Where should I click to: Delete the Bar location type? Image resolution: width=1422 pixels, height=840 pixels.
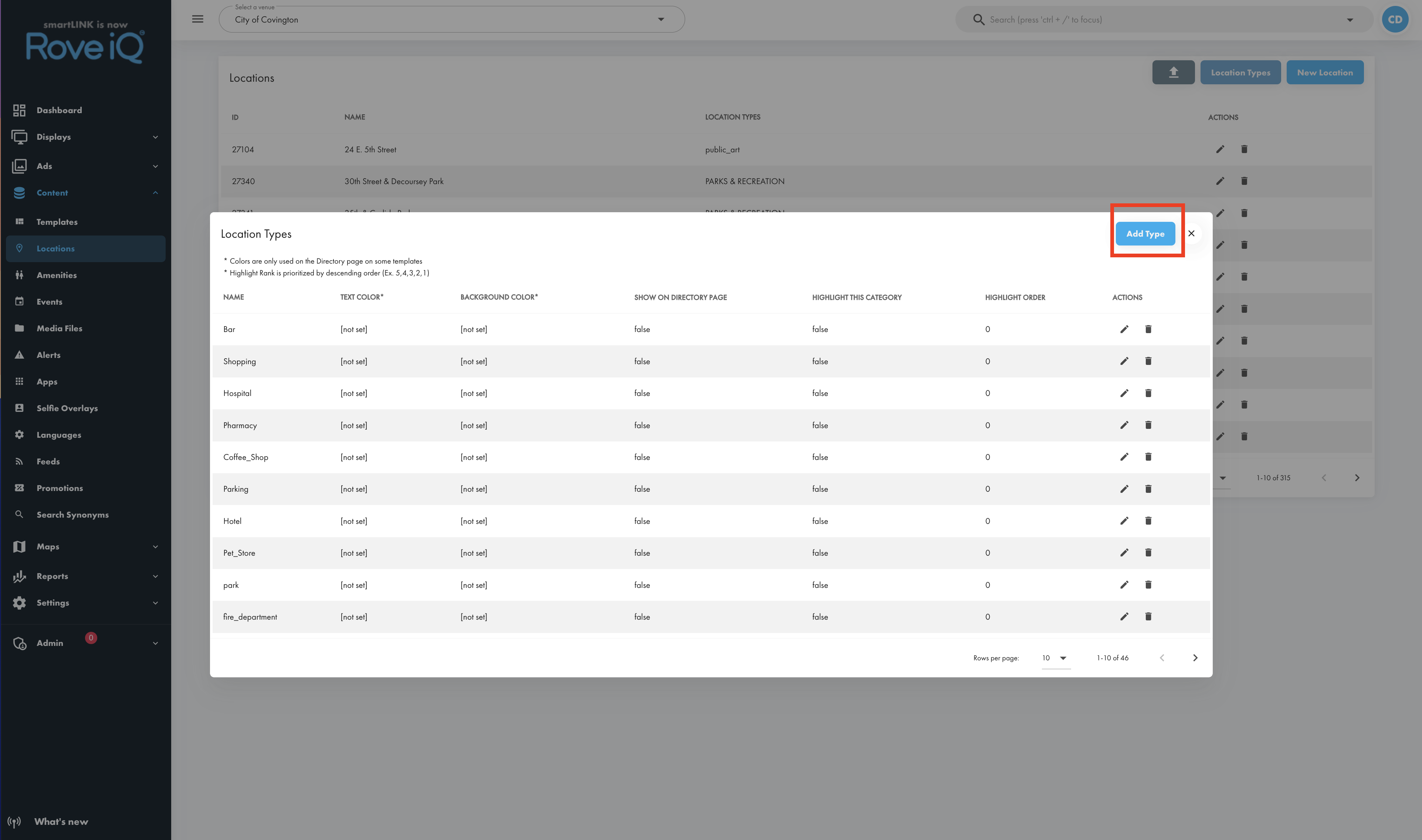point(1148,329)
